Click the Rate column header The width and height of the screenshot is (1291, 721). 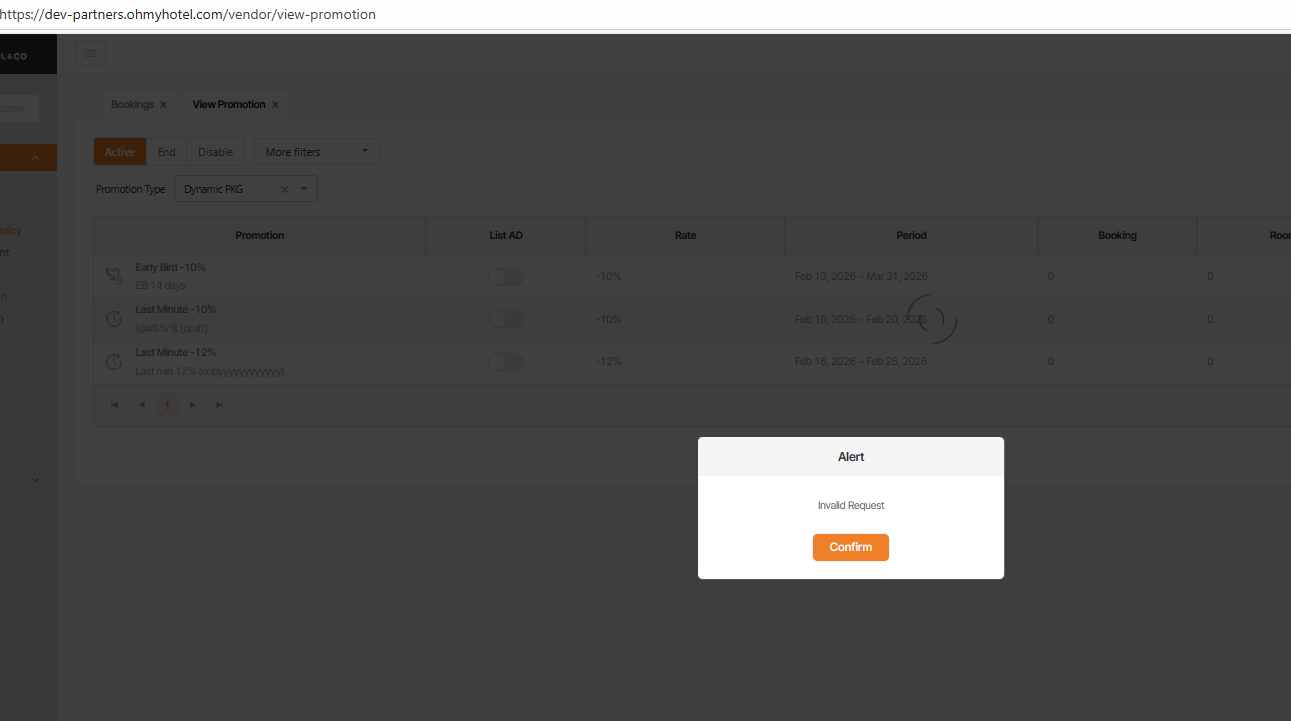pyautogui.click(x=686, y=236)
